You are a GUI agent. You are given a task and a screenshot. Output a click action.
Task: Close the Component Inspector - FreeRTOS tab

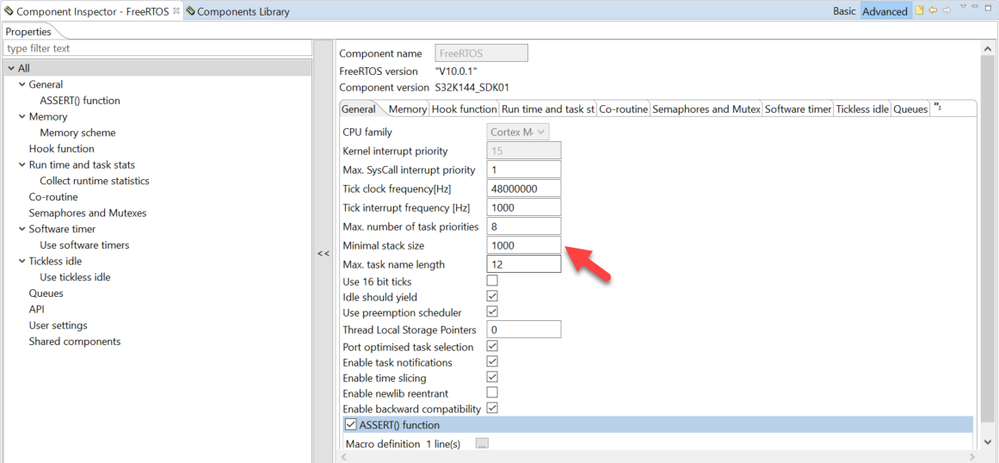(176, 11)
